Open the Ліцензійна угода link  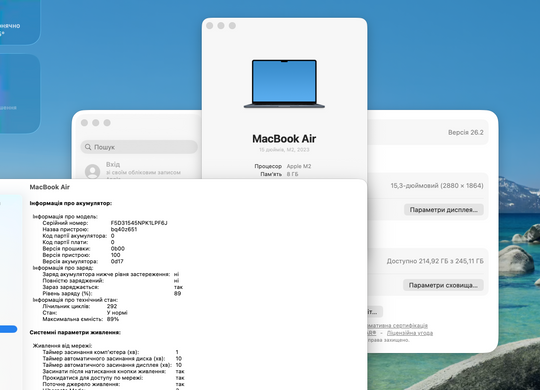410,333
